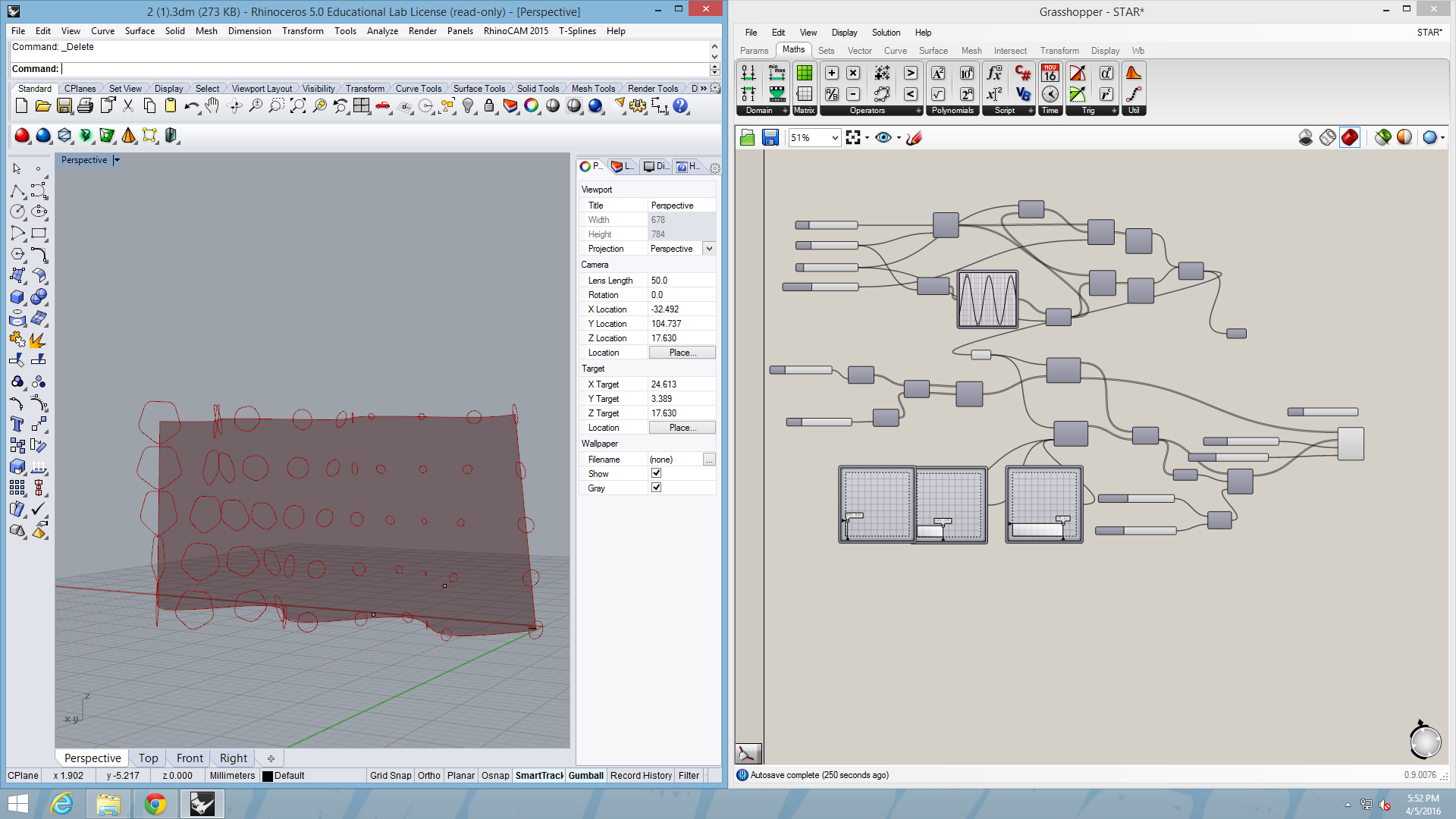1456x819 pixels.
Task: Select the Square Root polynomial component icon
Action: 938,94
